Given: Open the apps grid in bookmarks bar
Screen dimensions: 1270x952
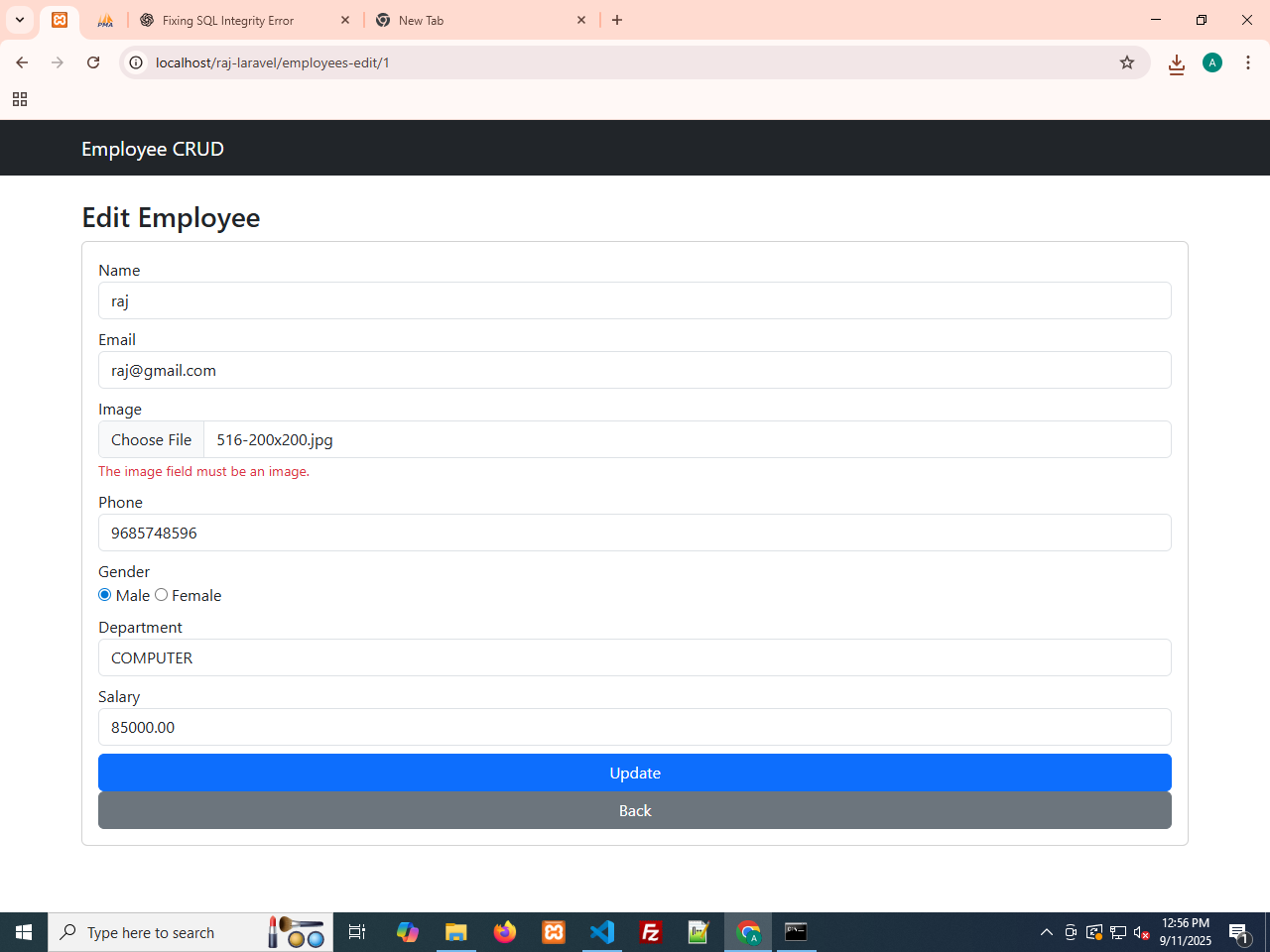Looking at the screenshot, I should pos(20,99).
